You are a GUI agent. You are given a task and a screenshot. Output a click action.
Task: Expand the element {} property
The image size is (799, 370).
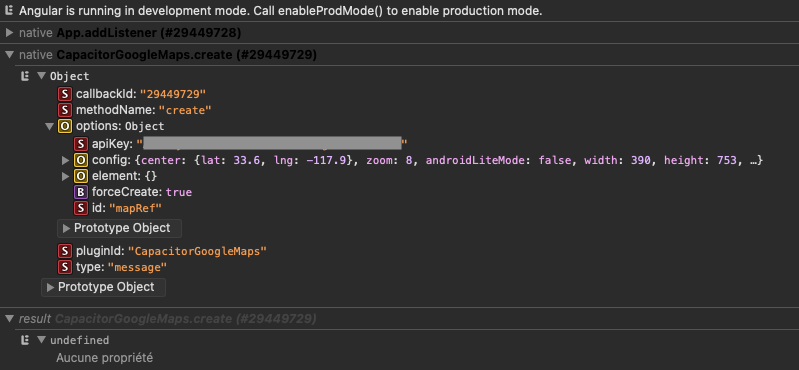(x=65, y=176)
